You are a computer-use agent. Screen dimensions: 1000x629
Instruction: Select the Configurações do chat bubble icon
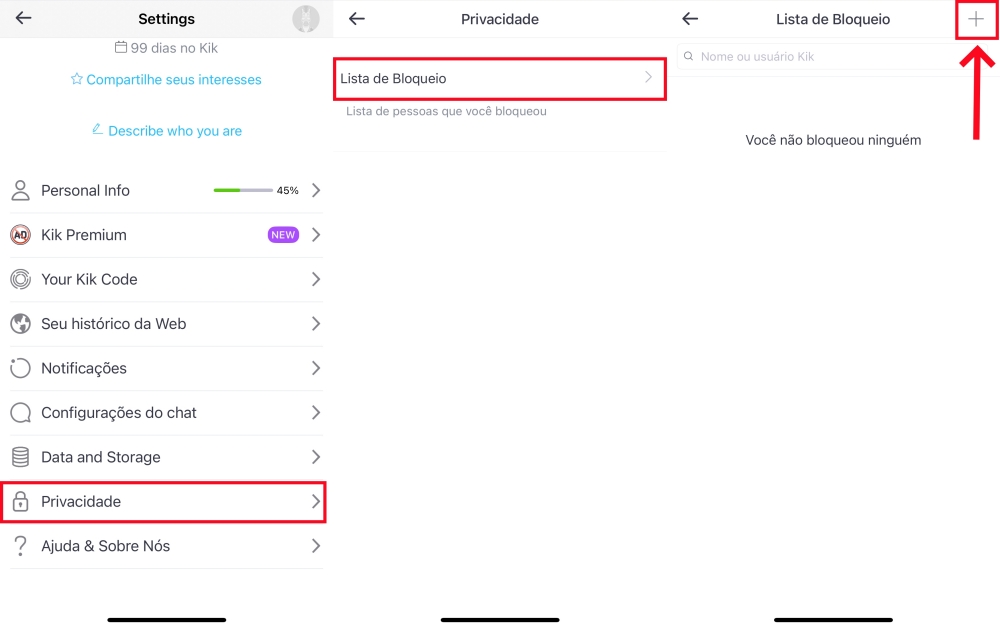click(x=21, y=413)
